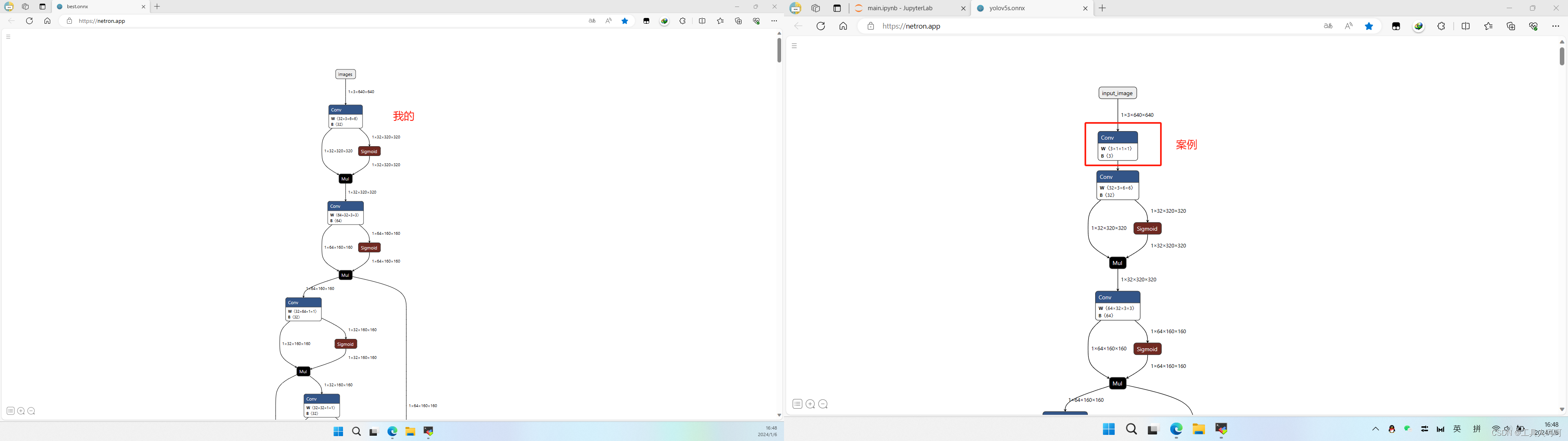The image size is (1568, 441).
Task: Open settings and more menu in left browser
Action: click(774, 21)
